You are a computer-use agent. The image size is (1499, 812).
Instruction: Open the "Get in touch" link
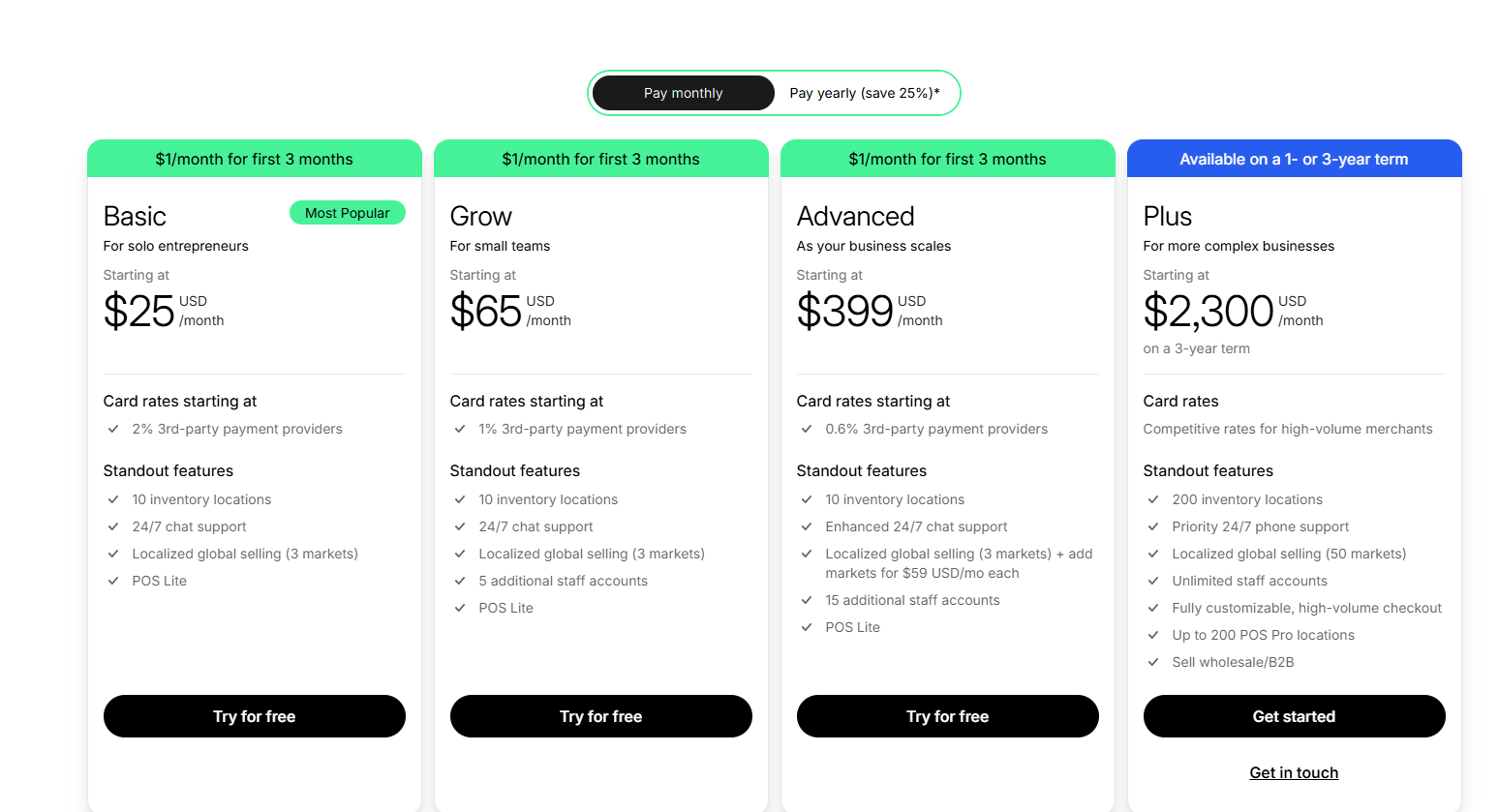click(x=1294, y=772)
